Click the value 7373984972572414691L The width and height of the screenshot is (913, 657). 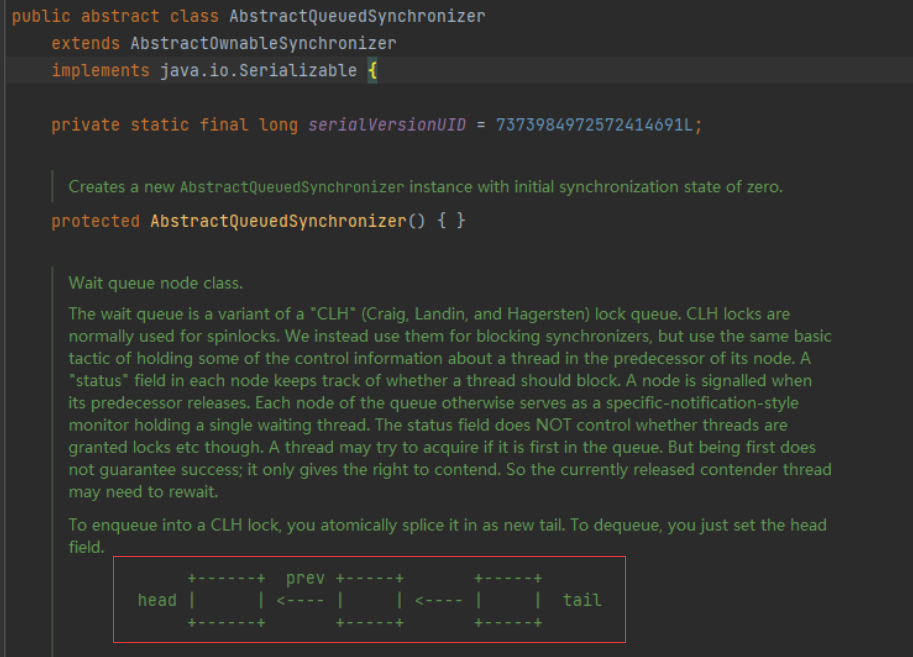click(594, 125)
